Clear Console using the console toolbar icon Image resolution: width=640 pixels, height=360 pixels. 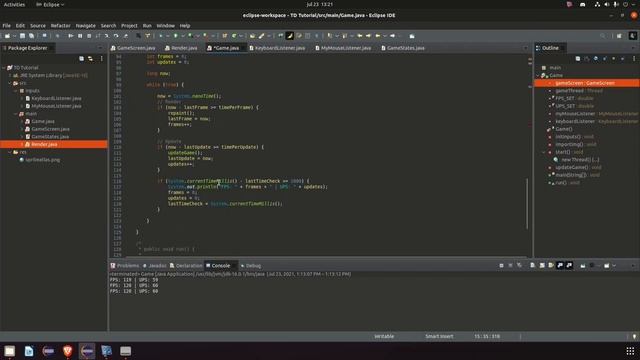[533, 265]
